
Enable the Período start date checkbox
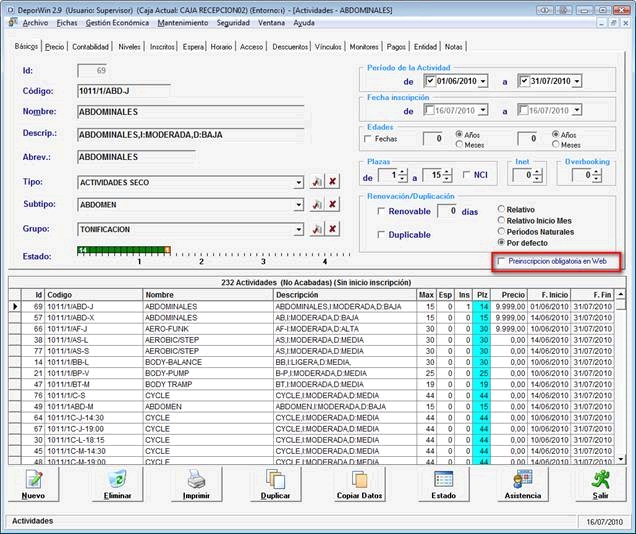click(x=430, y=81)
